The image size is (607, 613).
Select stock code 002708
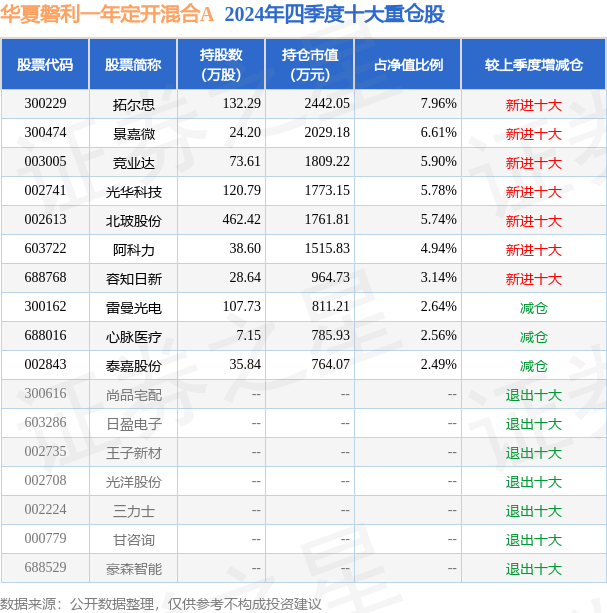(45, 480)
